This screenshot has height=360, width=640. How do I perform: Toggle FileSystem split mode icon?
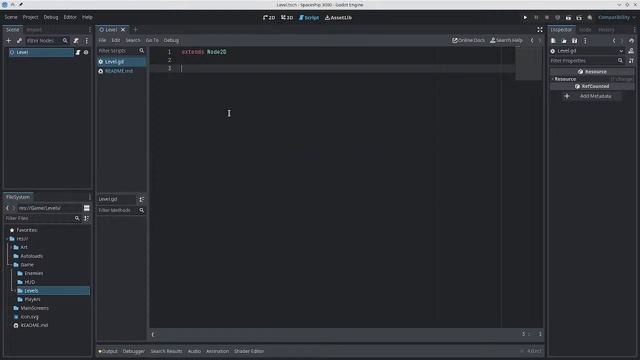pos(87,208)
